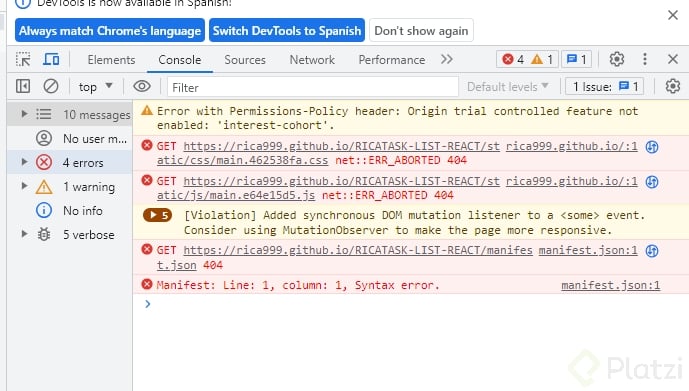The width and height of the screenshot is (689, 391).
Task: Open the Performance tab
Action: [392, 60]
